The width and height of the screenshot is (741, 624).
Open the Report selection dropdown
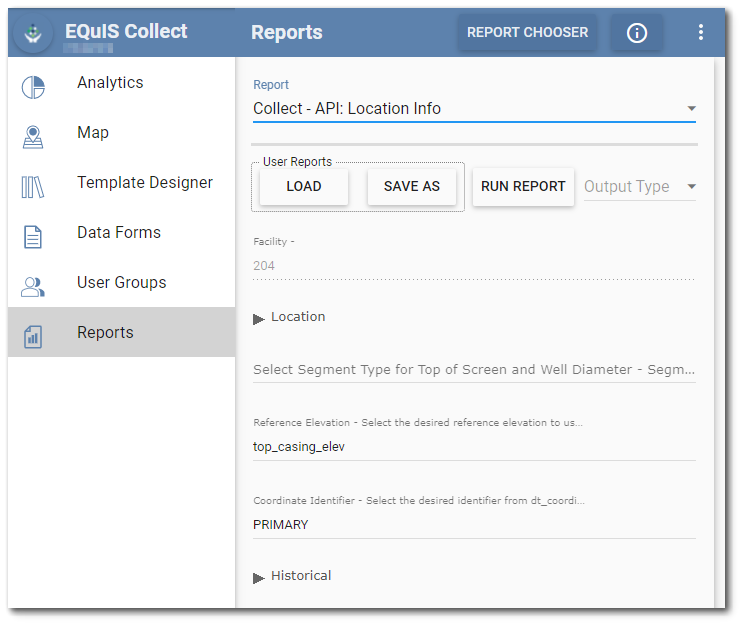(x=474, y=109)
